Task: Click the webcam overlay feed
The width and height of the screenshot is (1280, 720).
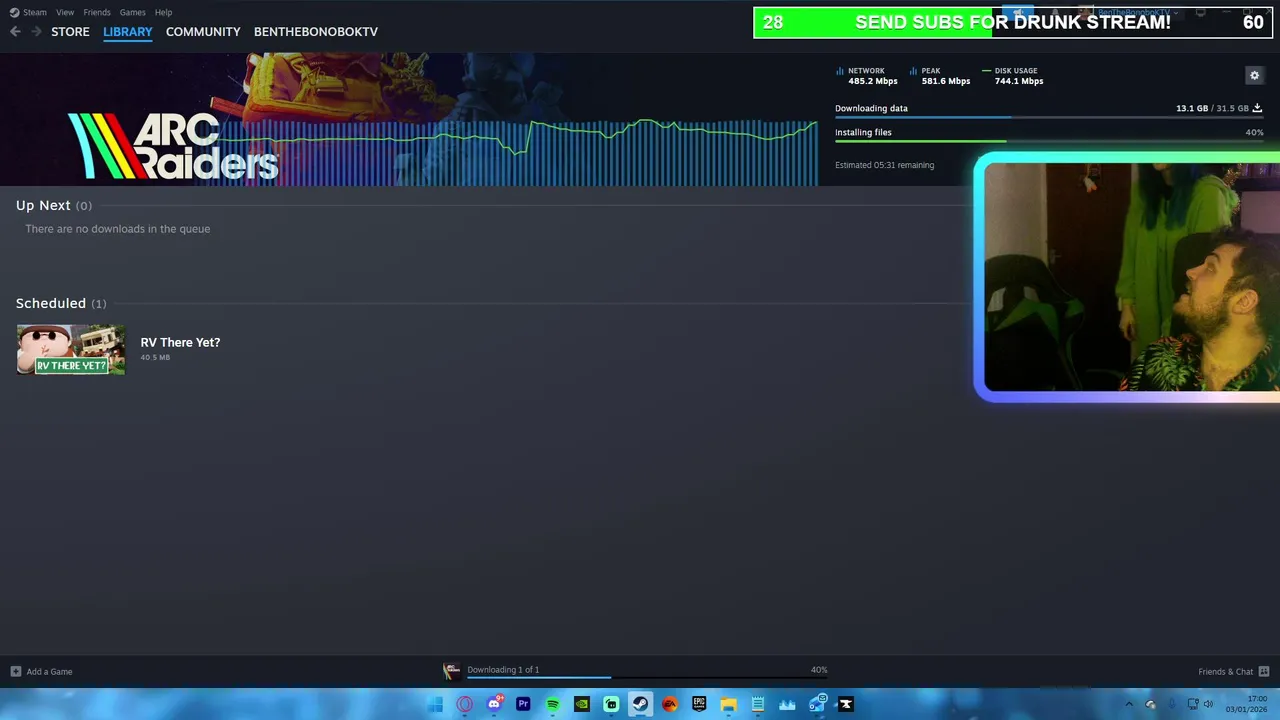Action: tap(1131, 277)
